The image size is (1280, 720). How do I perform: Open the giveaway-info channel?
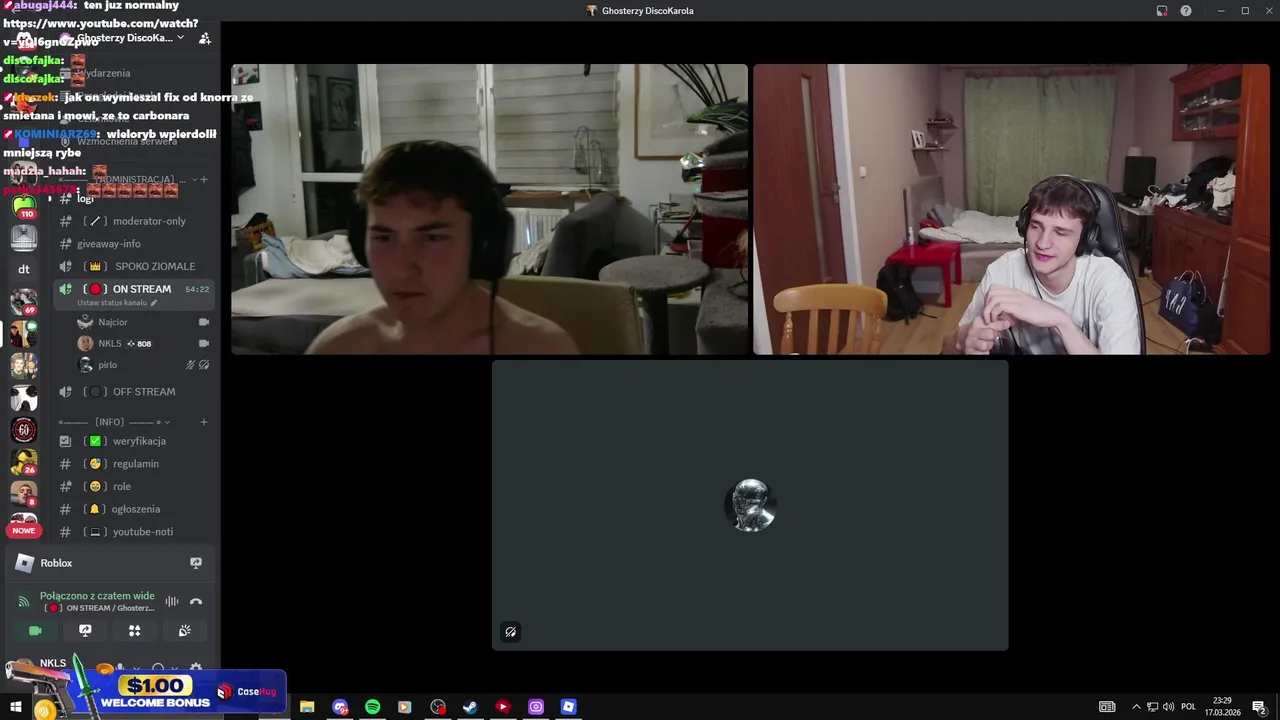tap(132, 244)
